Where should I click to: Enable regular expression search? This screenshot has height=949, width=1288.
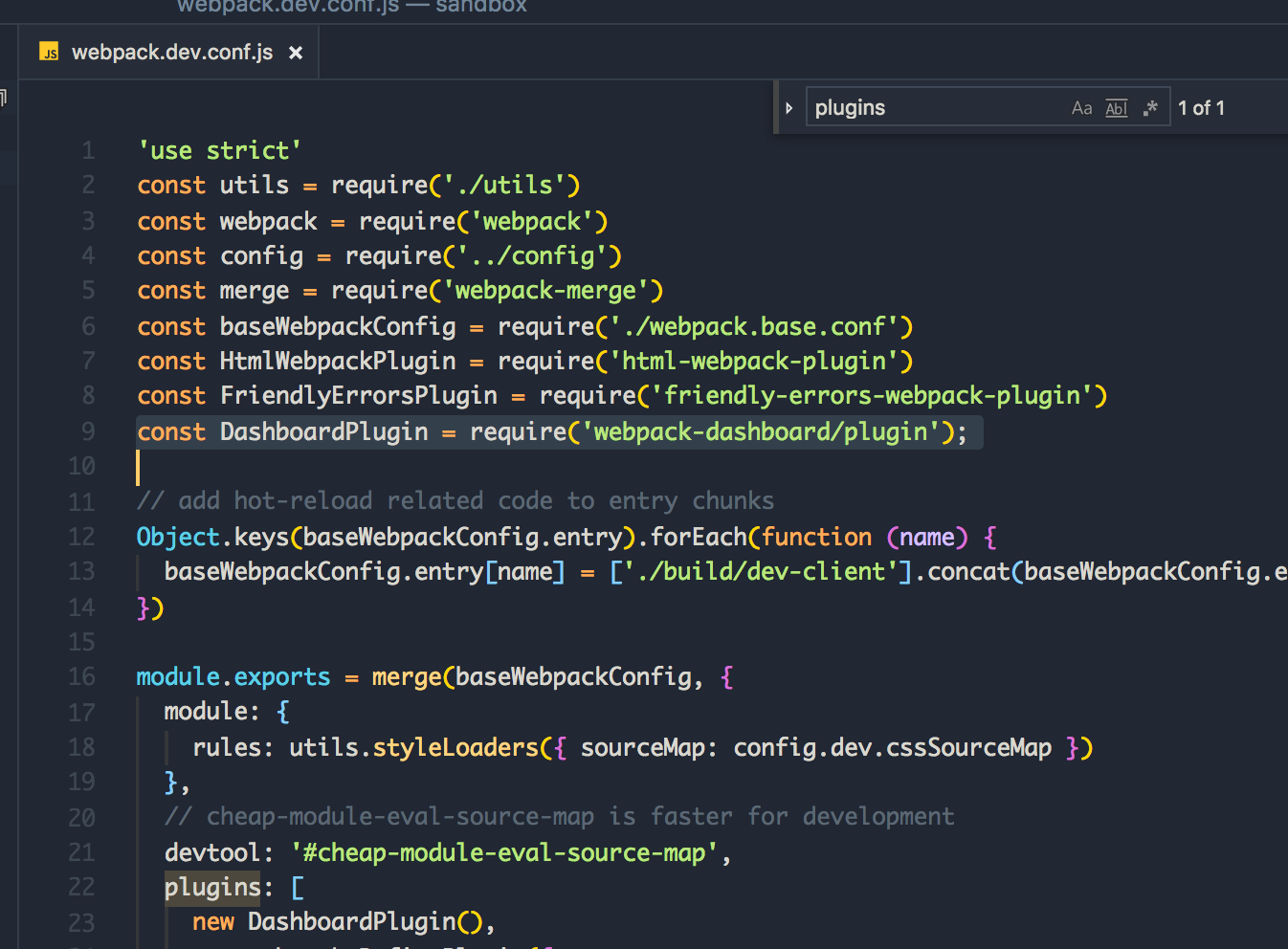[1150, 108]
